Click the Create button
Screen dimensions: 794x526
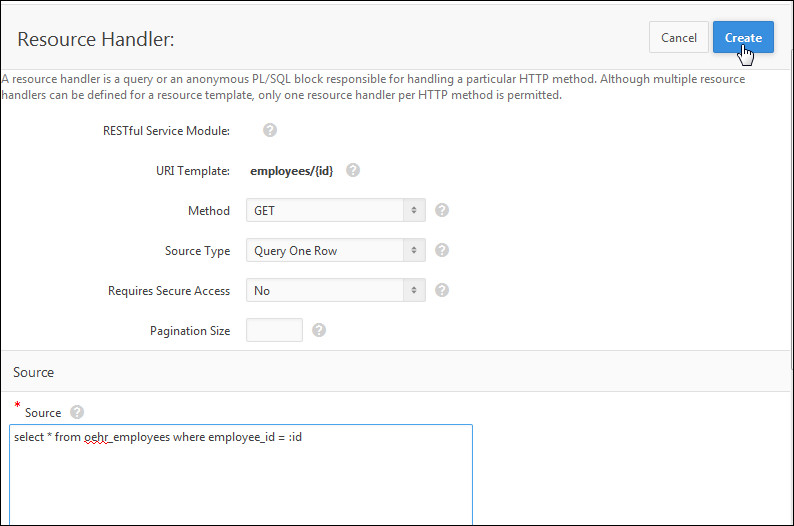[x=743, y=38]
